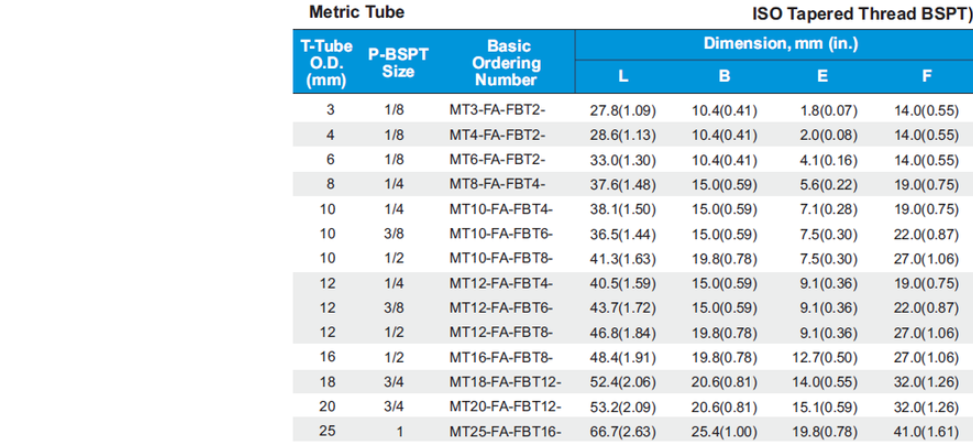The image size is (973, 445).
Task: Click ordering number MT25-FA-FBT16-
Action: coord(505,431)
